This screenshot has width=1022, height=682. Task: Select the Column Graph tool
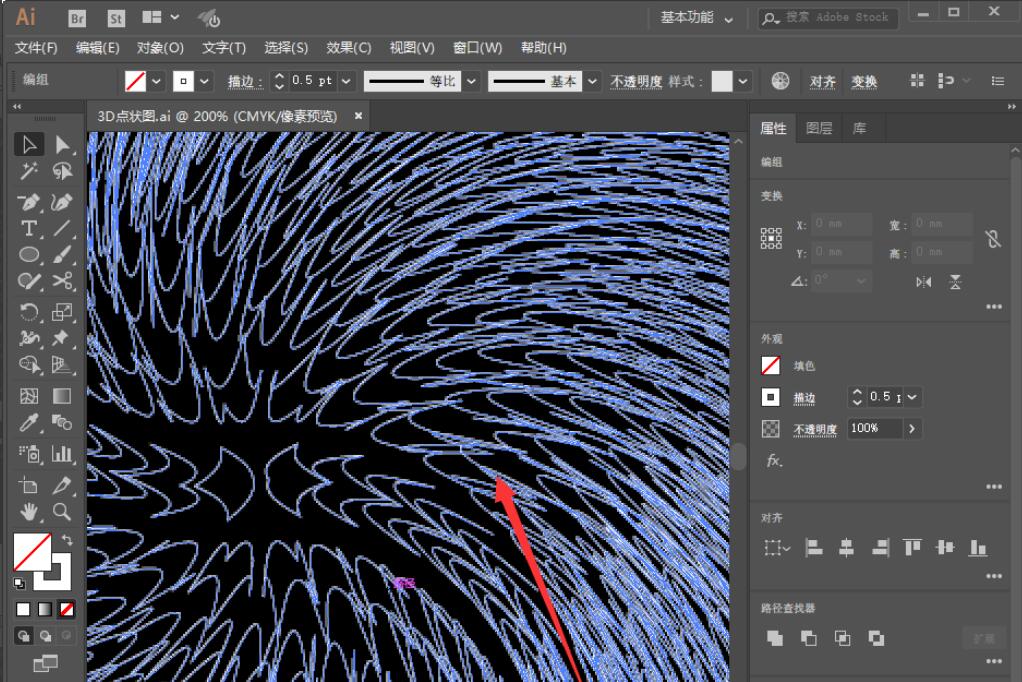[x=62, y=453]
